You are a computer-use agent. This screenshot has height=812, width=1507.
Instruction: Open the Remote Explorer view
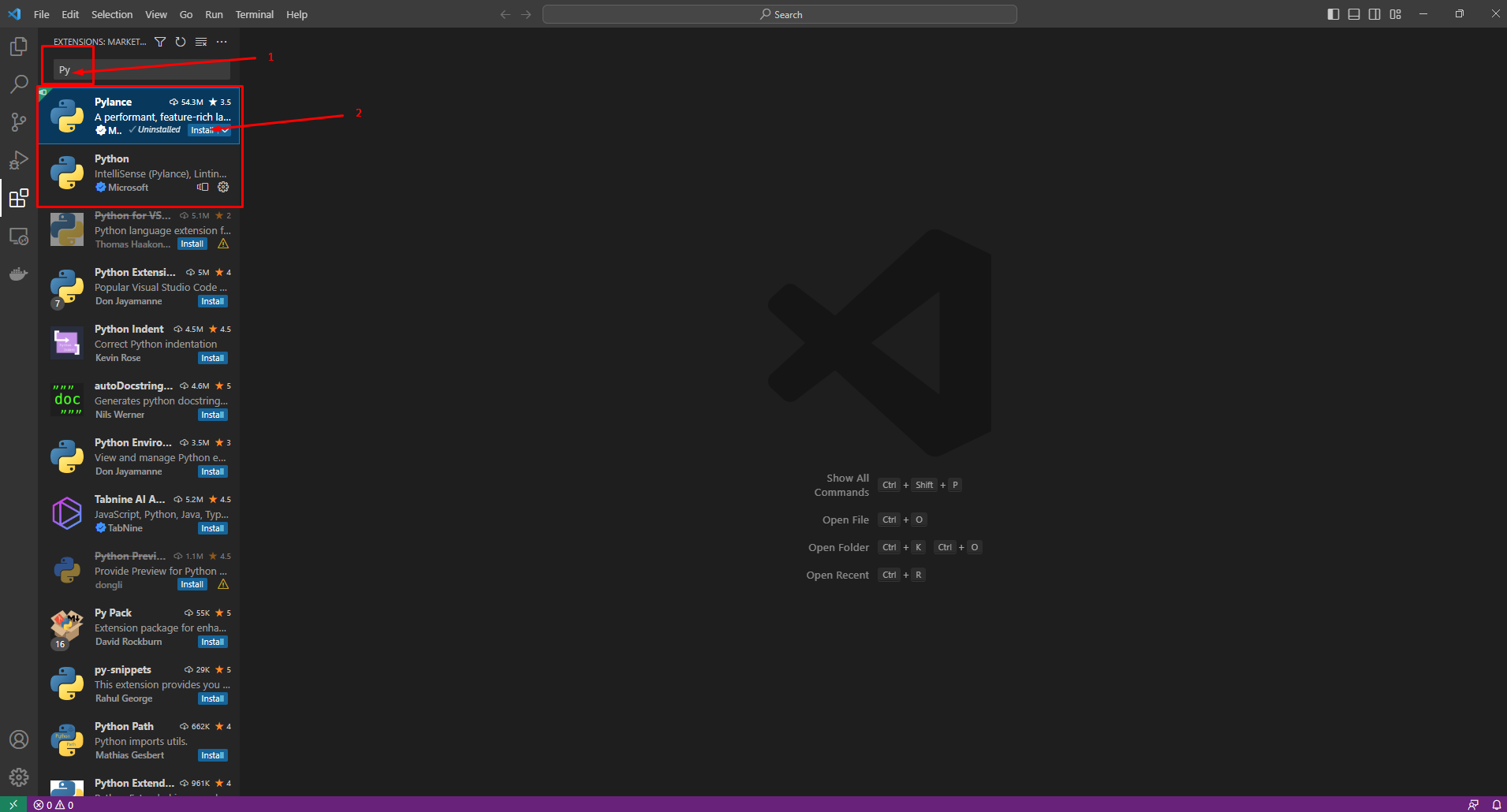(19, 236)
